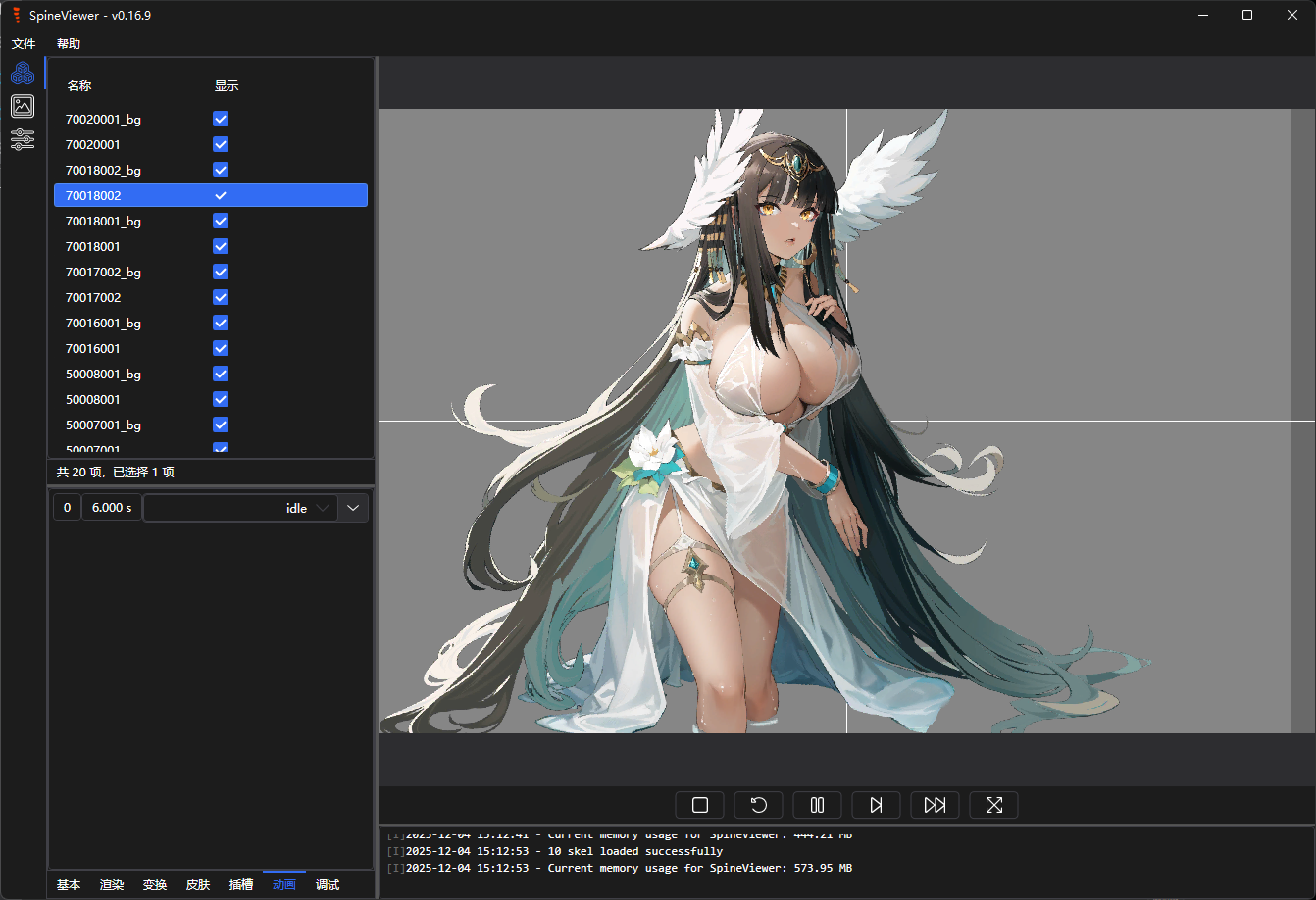This screenshot has width=1316, height=900.
Task: Toggle display checkbox for 70017002
Action: pos(221,297)
